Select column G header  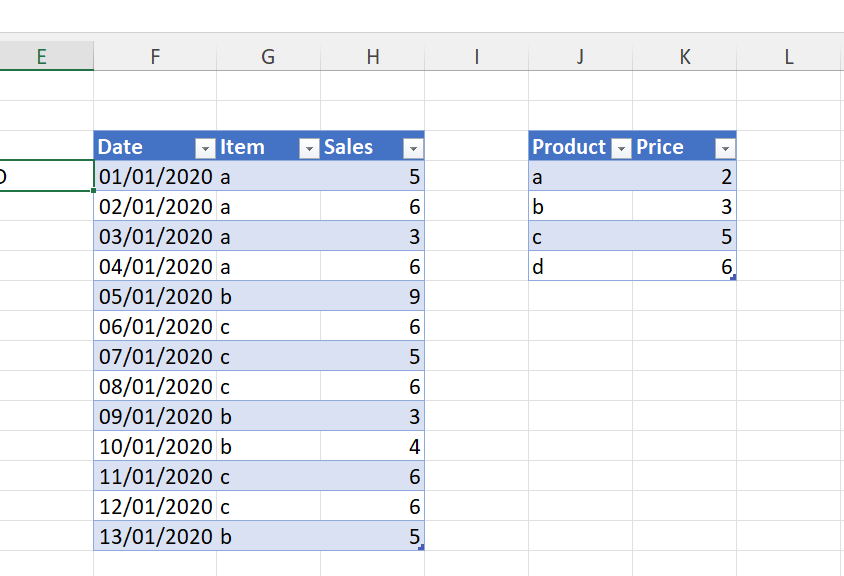click(268, 57)
